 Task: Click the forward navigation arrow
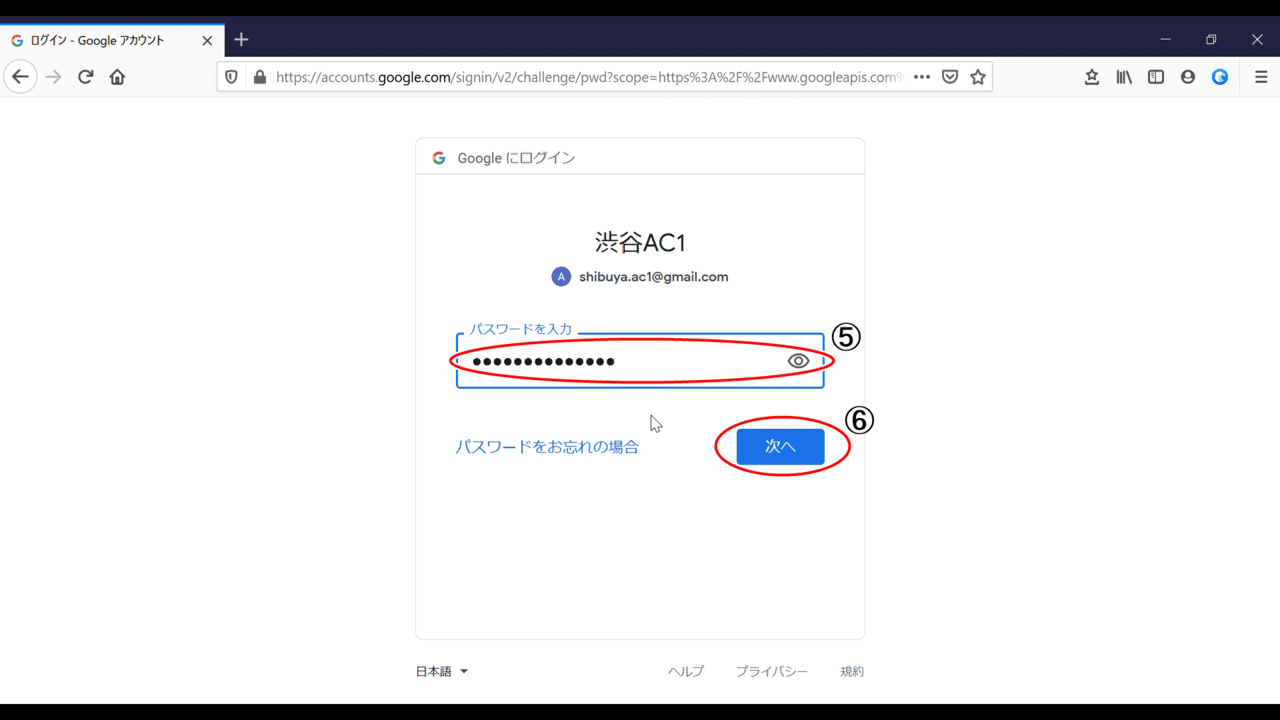pyautogui.click(x=54, y=77)
